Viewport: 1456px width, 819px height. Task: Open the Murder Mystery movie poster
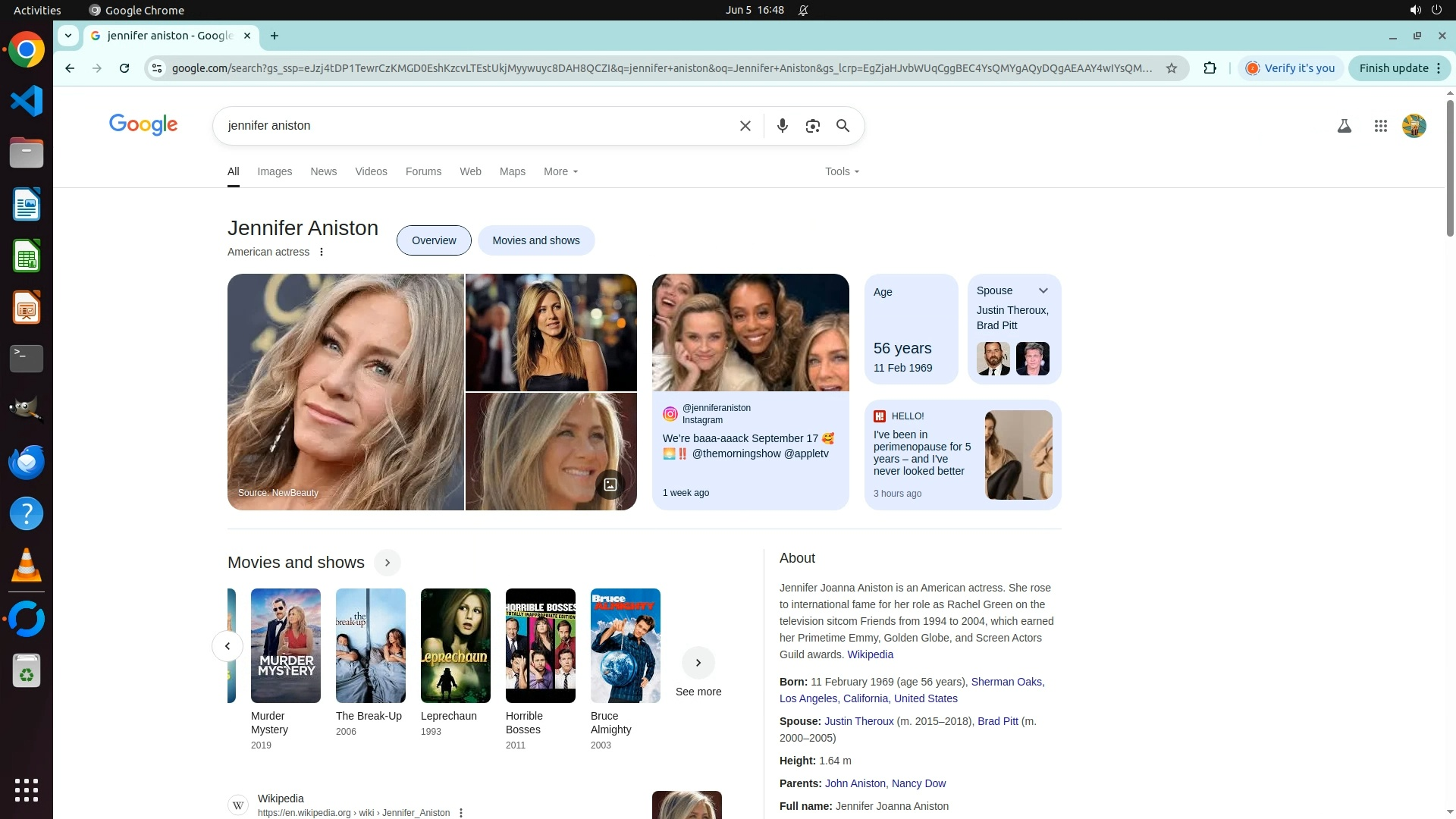[285, 645]
